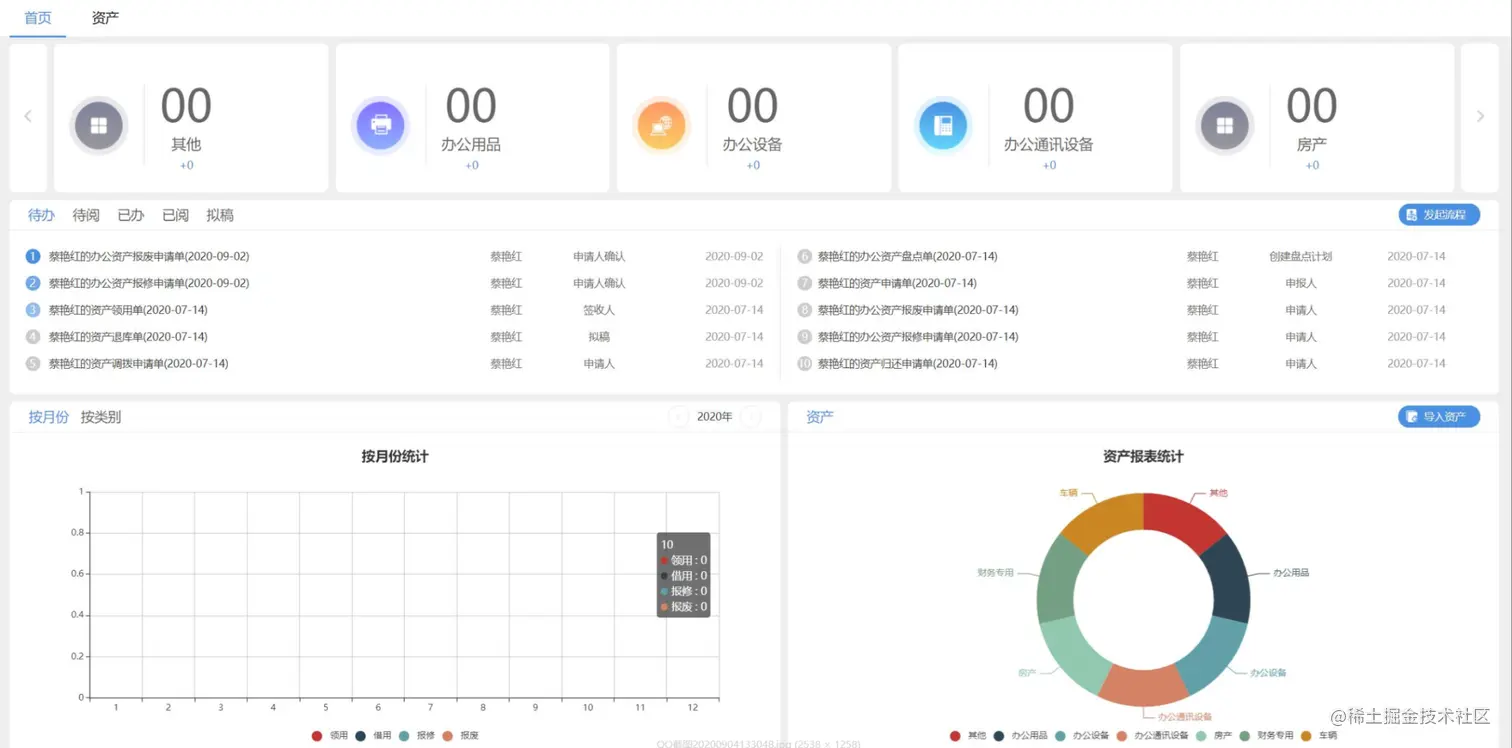Click the blue telephone icon for 办公通讯设备

[x=943, y=126]
